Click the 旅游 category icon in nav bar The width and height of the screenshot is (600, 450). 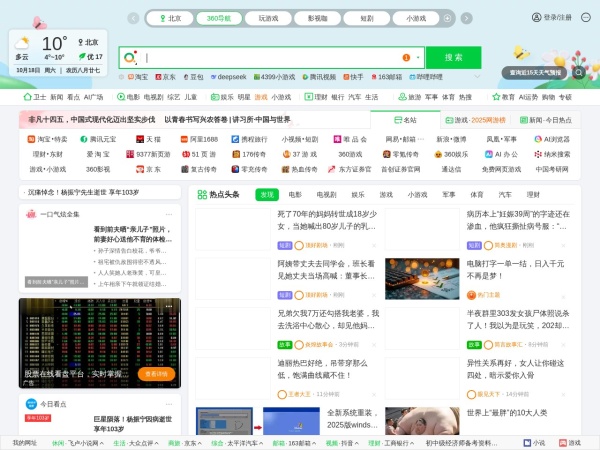(402, 97)
